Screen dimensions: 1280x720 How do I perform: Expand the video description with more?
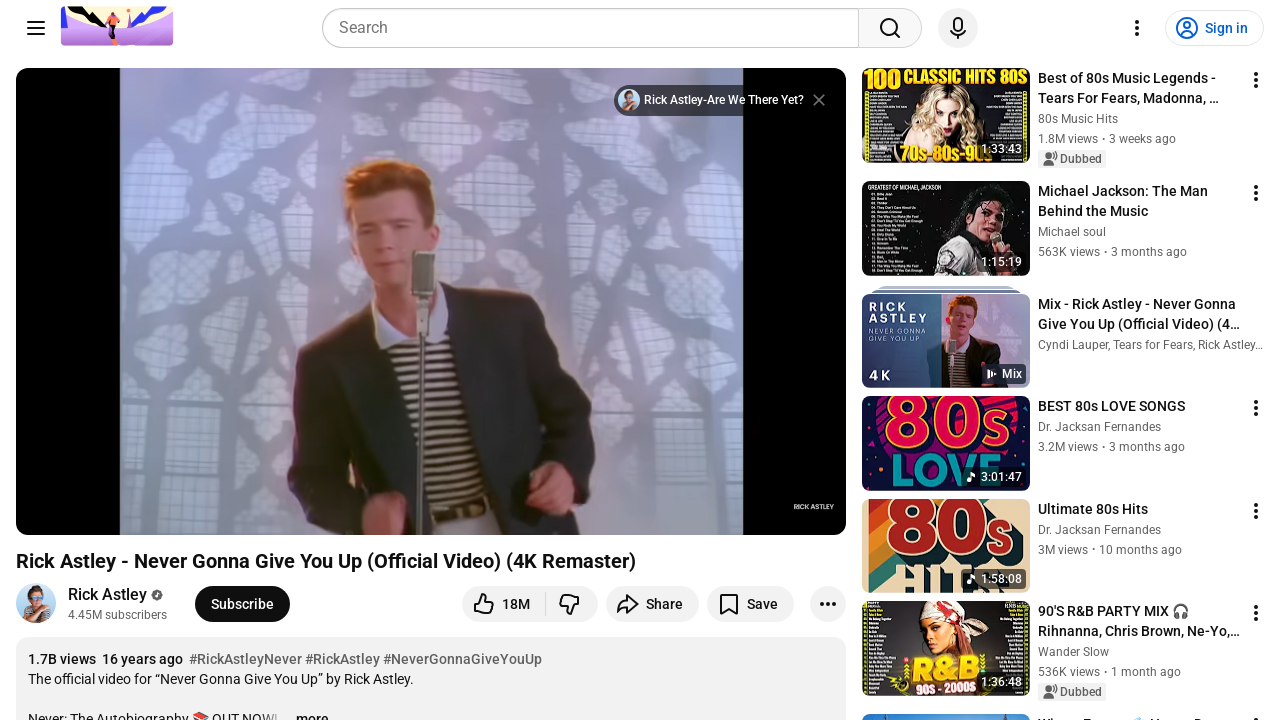point(311,716)
